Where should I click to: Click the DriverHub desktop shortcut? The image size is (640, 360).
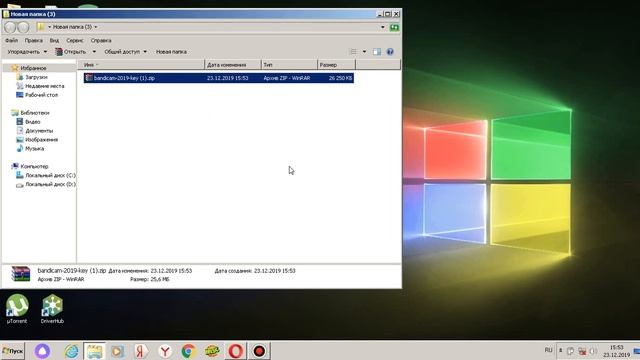[x=52, y=309]
